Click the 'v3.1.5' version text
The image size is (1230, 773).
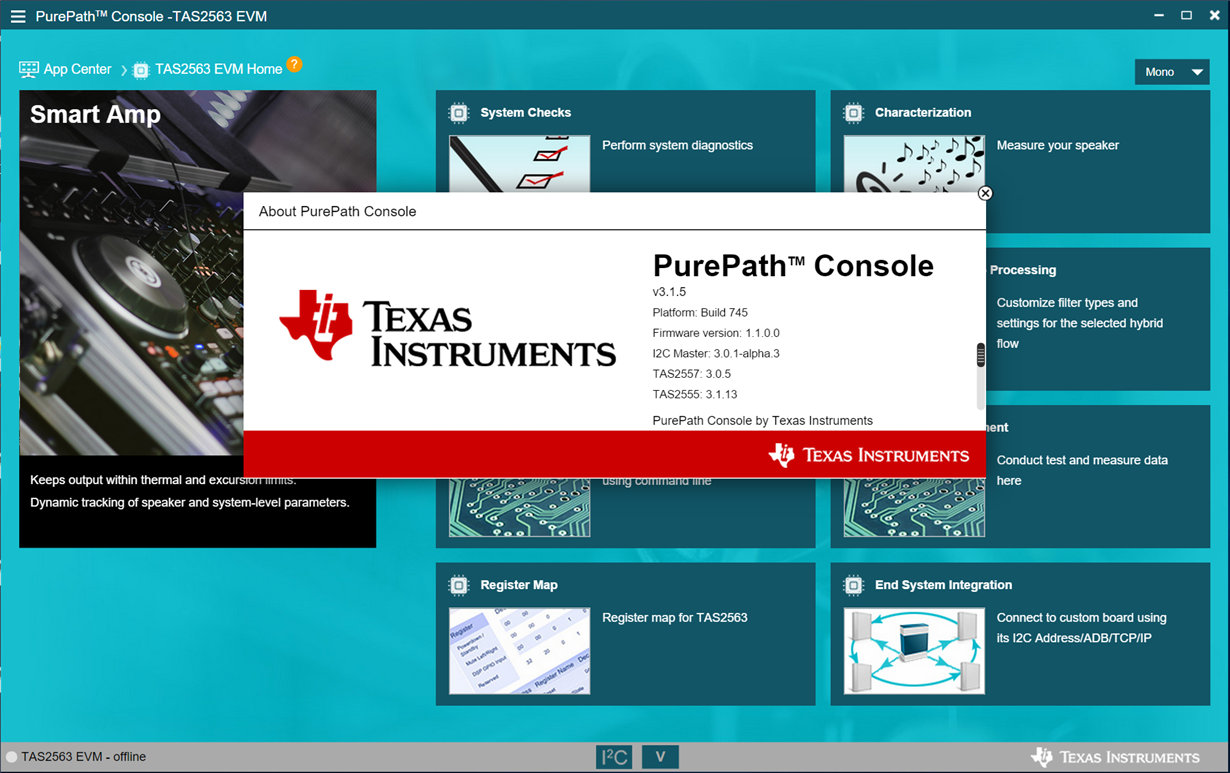pos(669,292)
